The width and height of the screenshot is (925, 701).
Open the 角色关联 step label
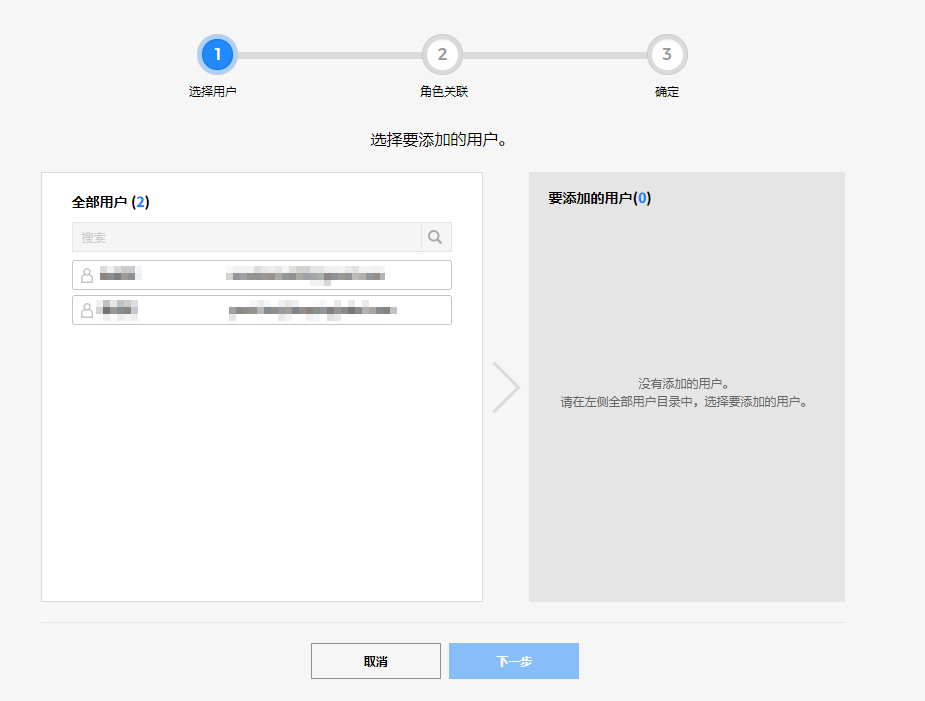[x=443, y=92]
